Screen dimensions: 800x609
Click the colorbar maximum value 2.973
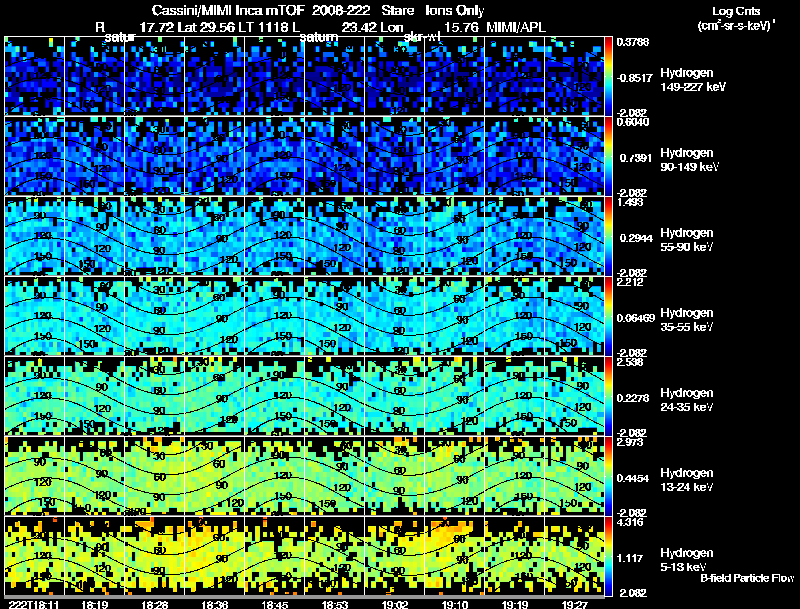[630, 442]
